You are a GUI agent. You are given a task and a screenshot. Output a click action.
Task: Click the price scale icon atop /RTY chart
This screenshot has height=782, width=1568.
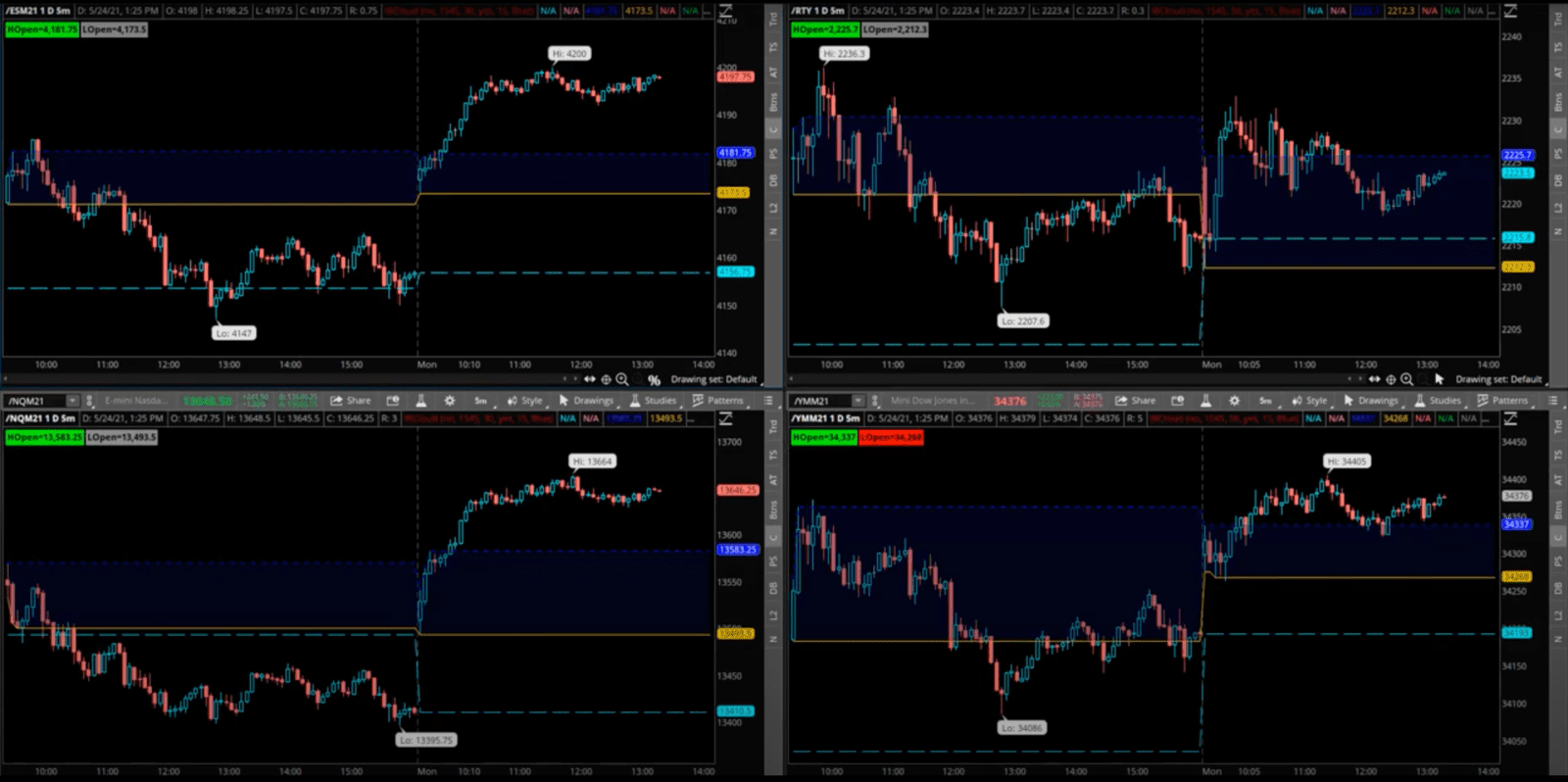pos(1510,11)
